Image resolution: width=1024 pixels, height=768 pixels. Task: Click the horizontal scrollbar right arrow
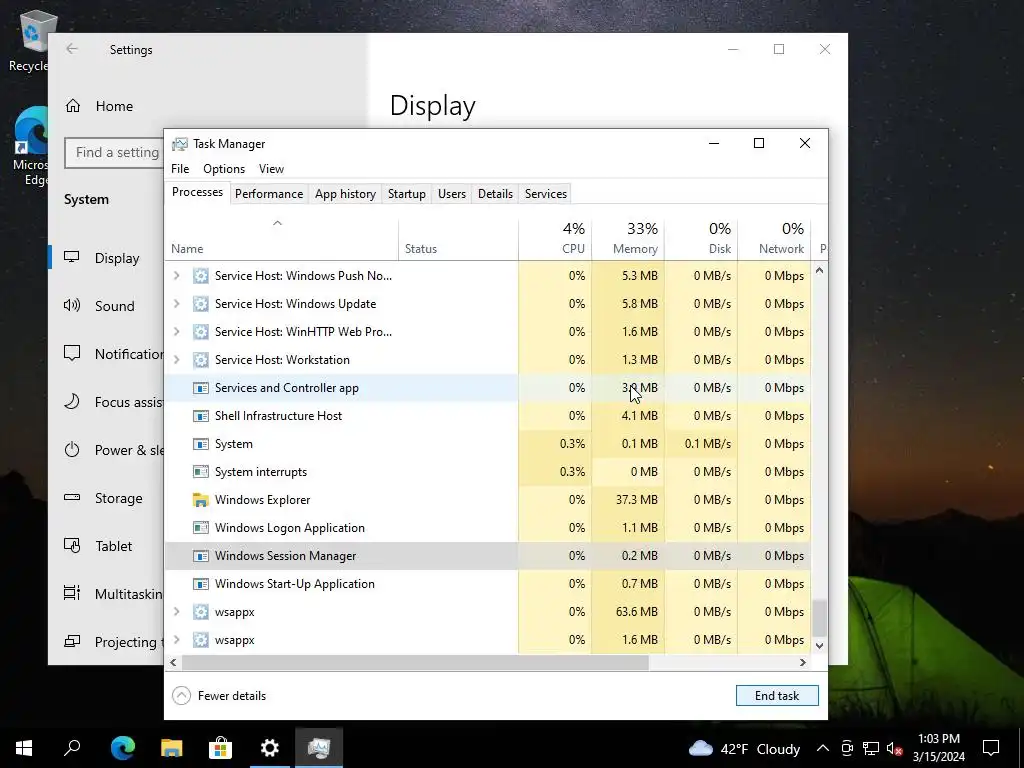click(x=803, y=663)
